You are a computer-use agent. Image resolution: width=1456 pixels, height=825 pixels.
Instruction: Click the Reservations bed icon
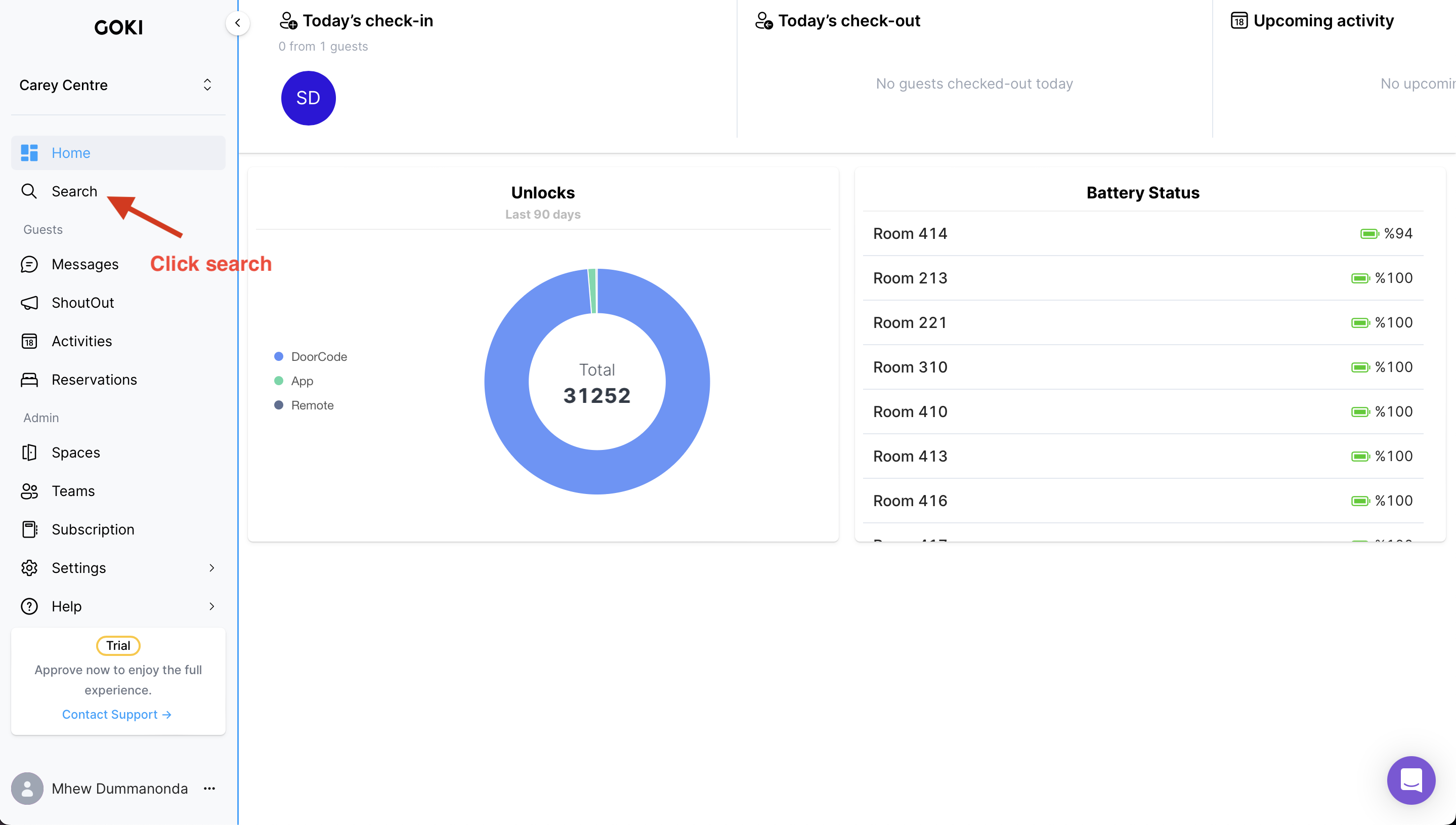(x=29, y=380)
